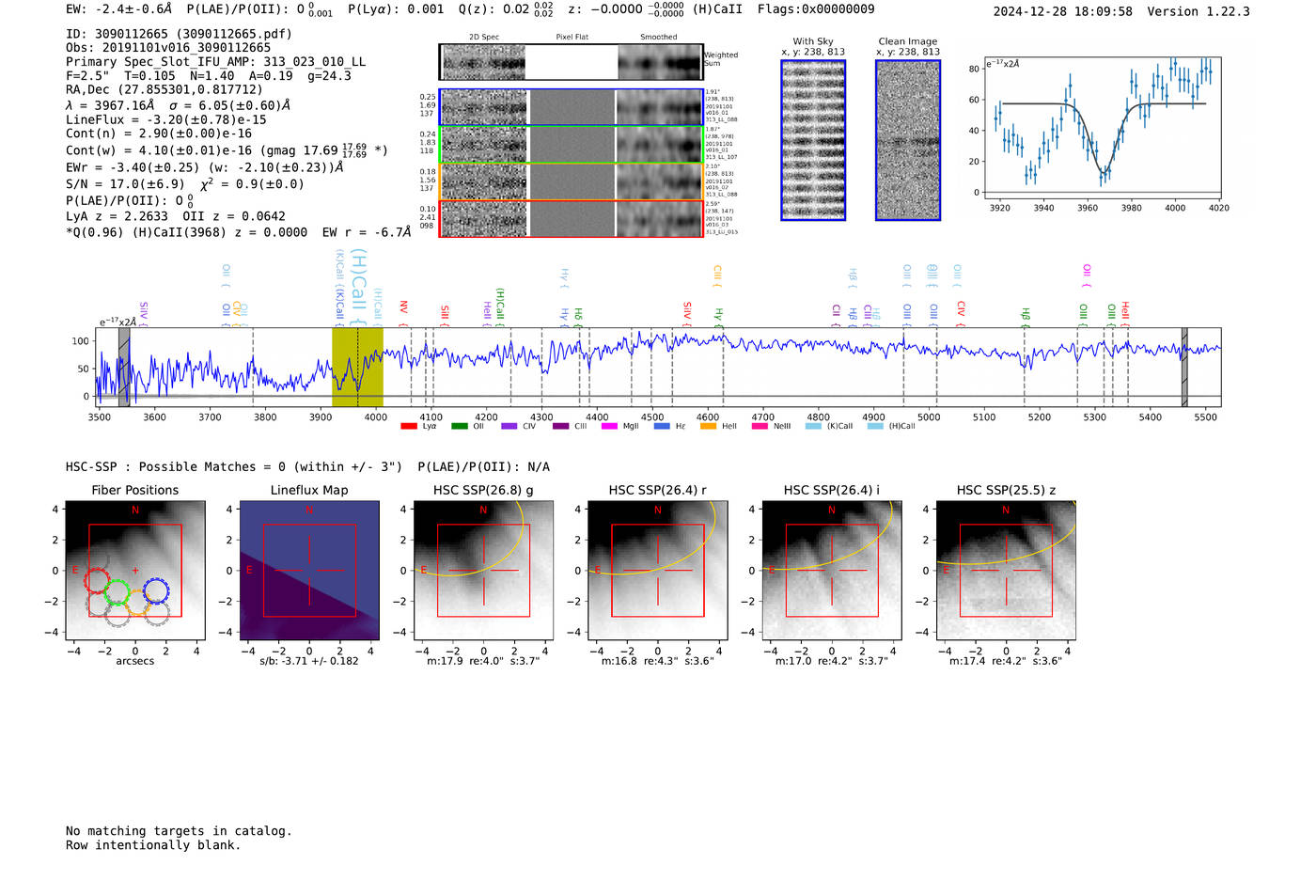Click the *Q(0.96) (H)CaII(3968) line
This screenshot has width=1316, height=896.
click(x=239, y=232)
